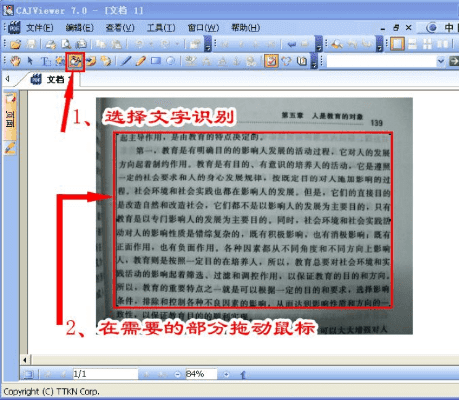Select the straight line annotation tool
The height and width of the screenshot is (400, 459).
tap(126, 61)
